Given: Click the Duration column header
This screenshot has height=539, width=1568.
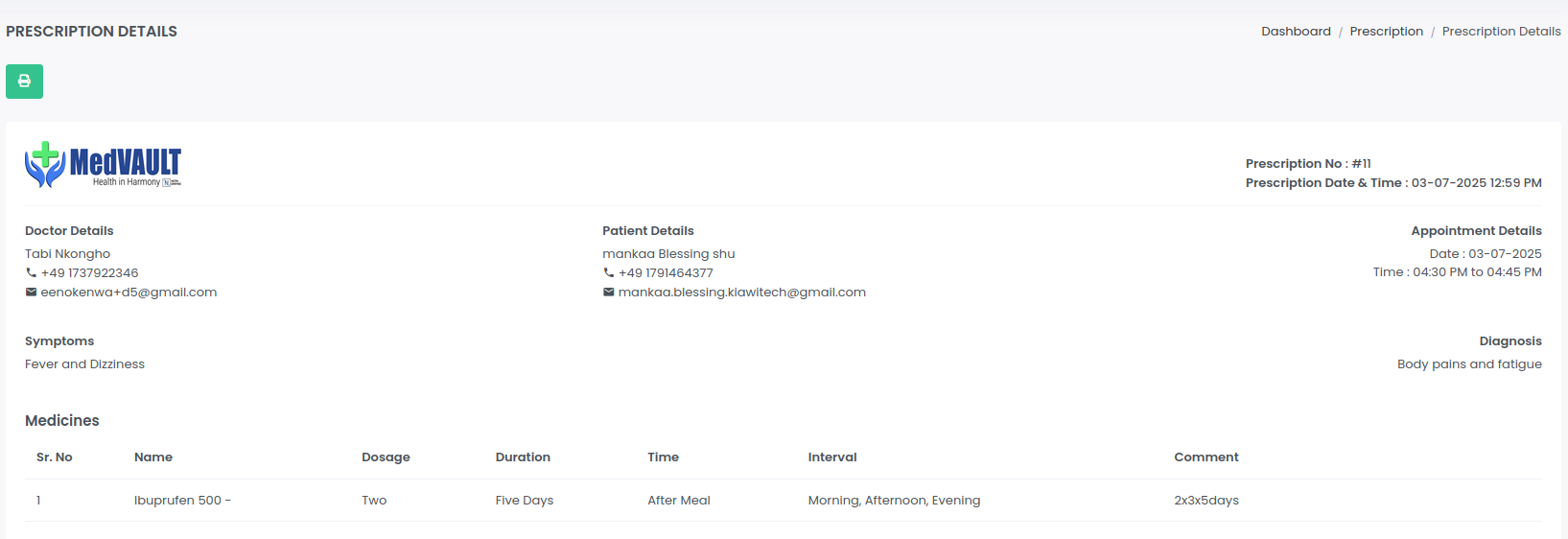Looking at the screenshot, I should point(523,457).
